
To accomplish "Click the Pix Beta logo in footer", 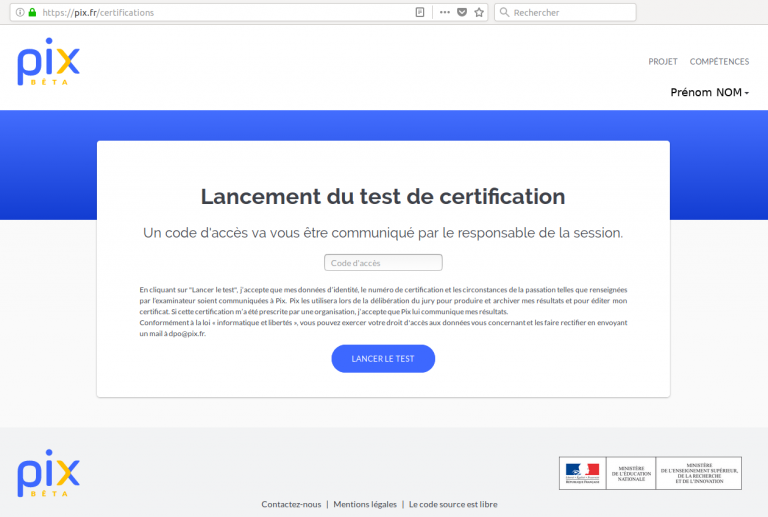I will click(48, 473).
